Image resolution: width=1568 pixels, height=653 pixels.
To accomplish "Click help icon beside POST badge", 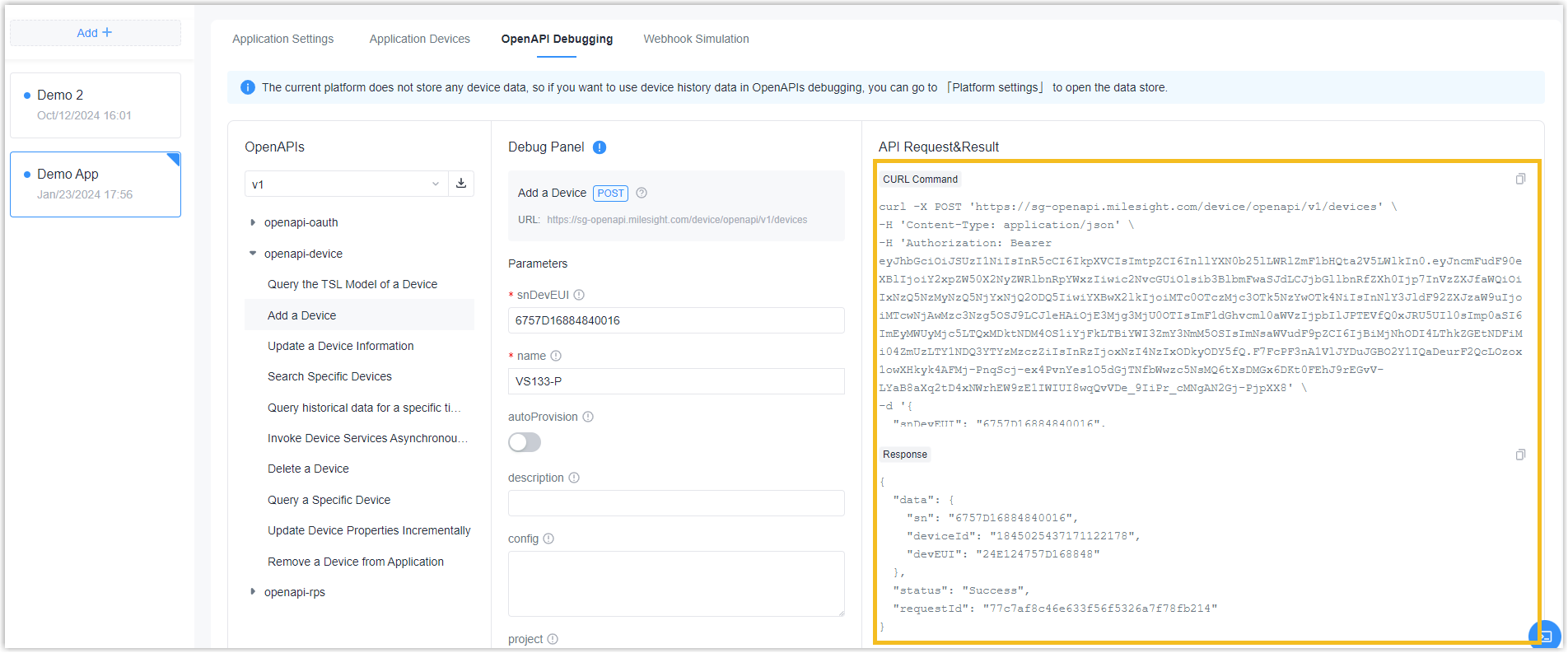I will point(642,193).
